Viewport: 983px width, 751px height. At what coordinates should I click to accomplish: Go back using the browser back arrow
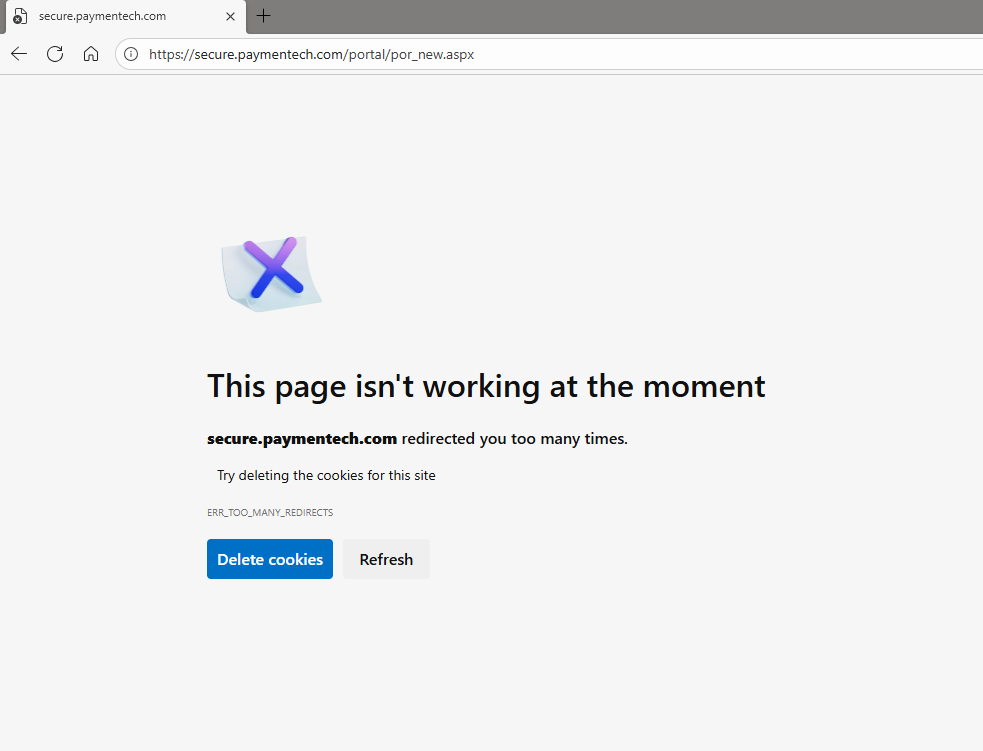pos(19,54)
